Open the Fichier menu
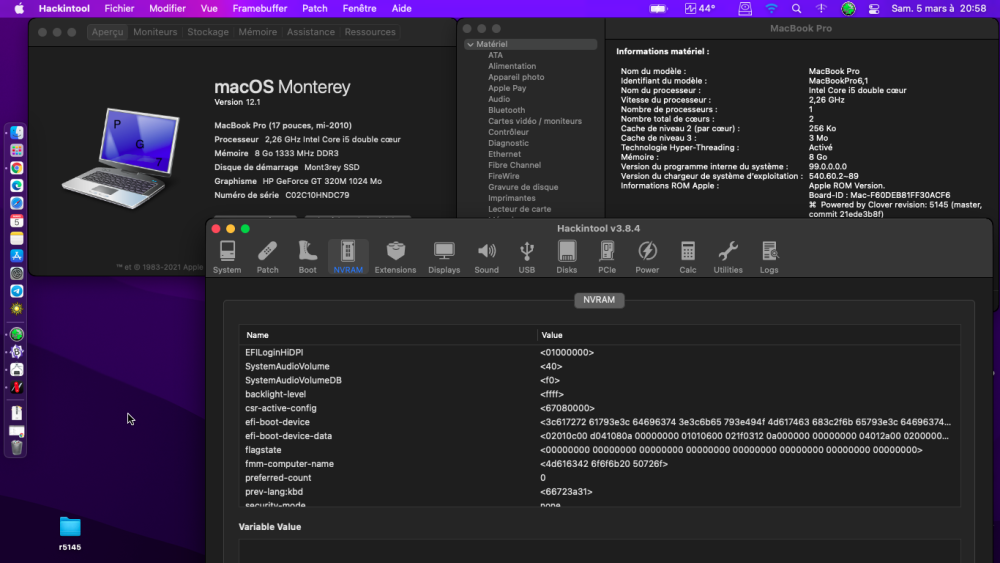 click(x=119, y=8)
